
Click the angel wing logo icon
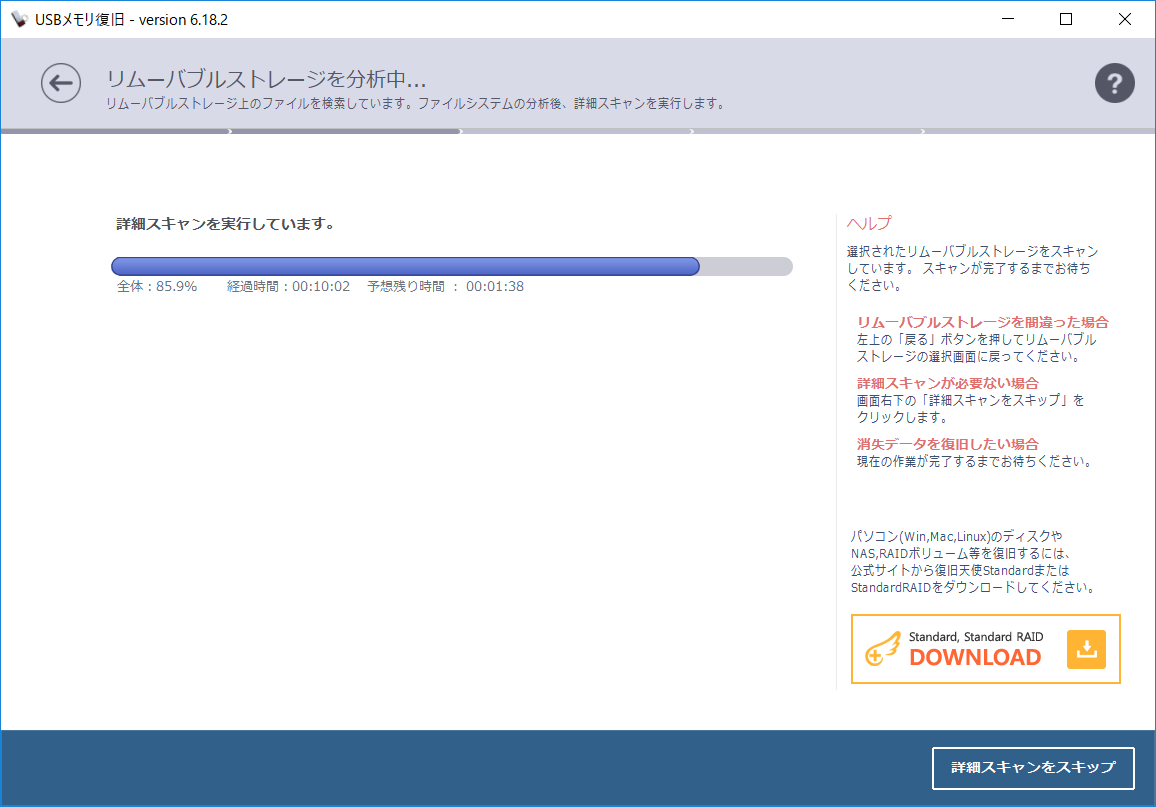click(882, 649)
